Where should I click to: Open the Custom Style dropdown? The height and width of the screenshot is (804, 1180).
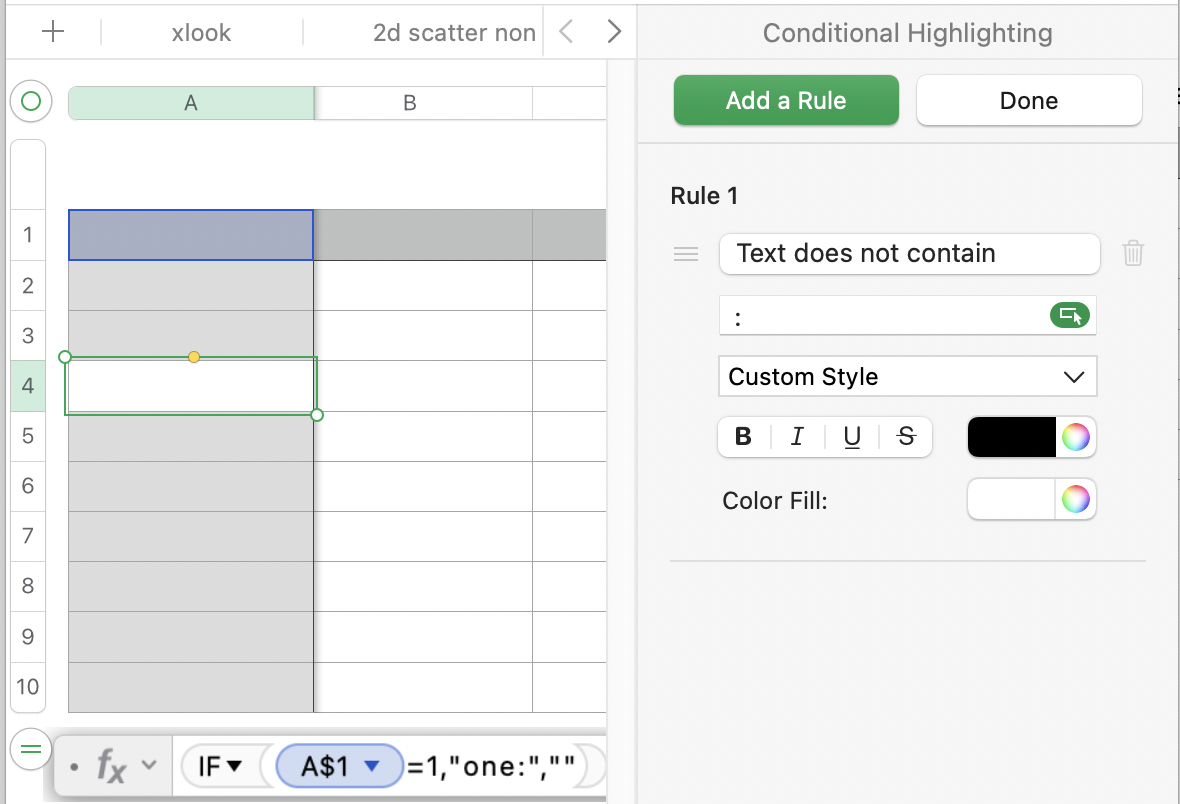point(907,377)
